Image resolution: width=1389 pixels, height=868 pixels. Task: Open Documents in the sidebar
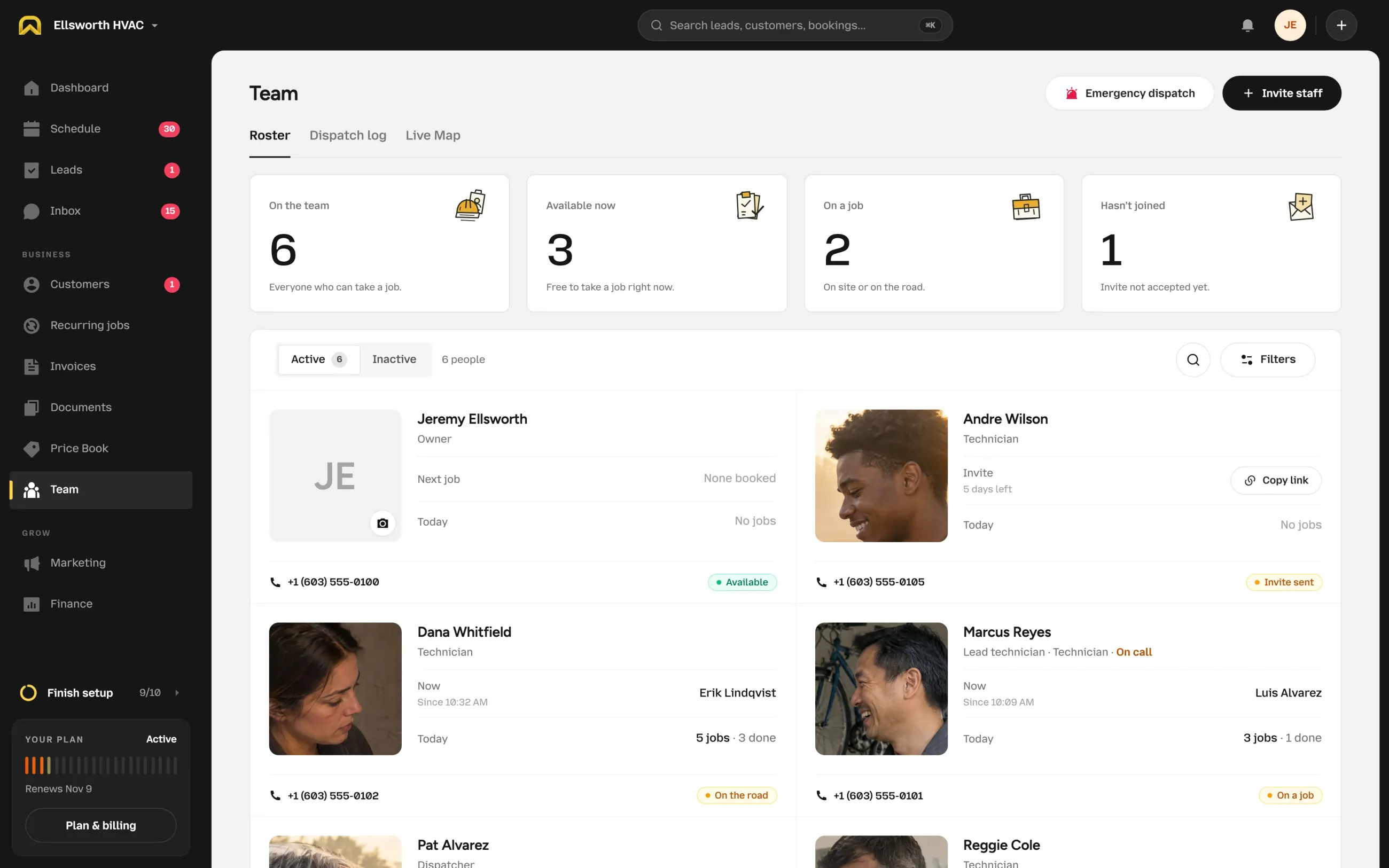click(x=101, y=408)
